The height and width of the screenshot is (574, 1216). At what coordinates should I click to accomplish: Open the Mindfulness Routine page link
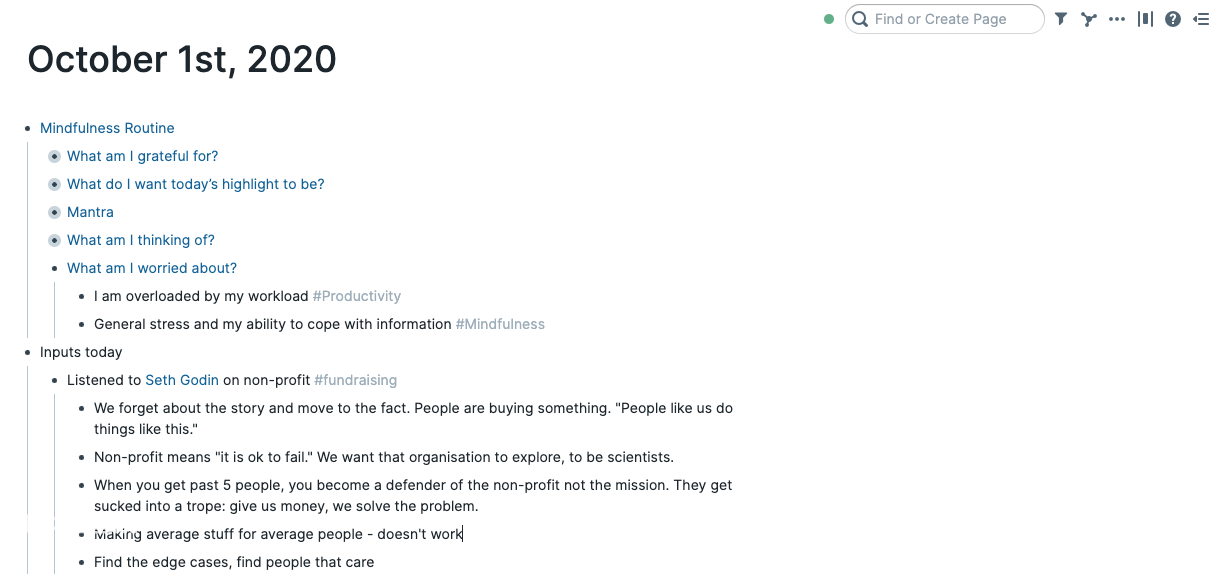click(x=107, y=128)
